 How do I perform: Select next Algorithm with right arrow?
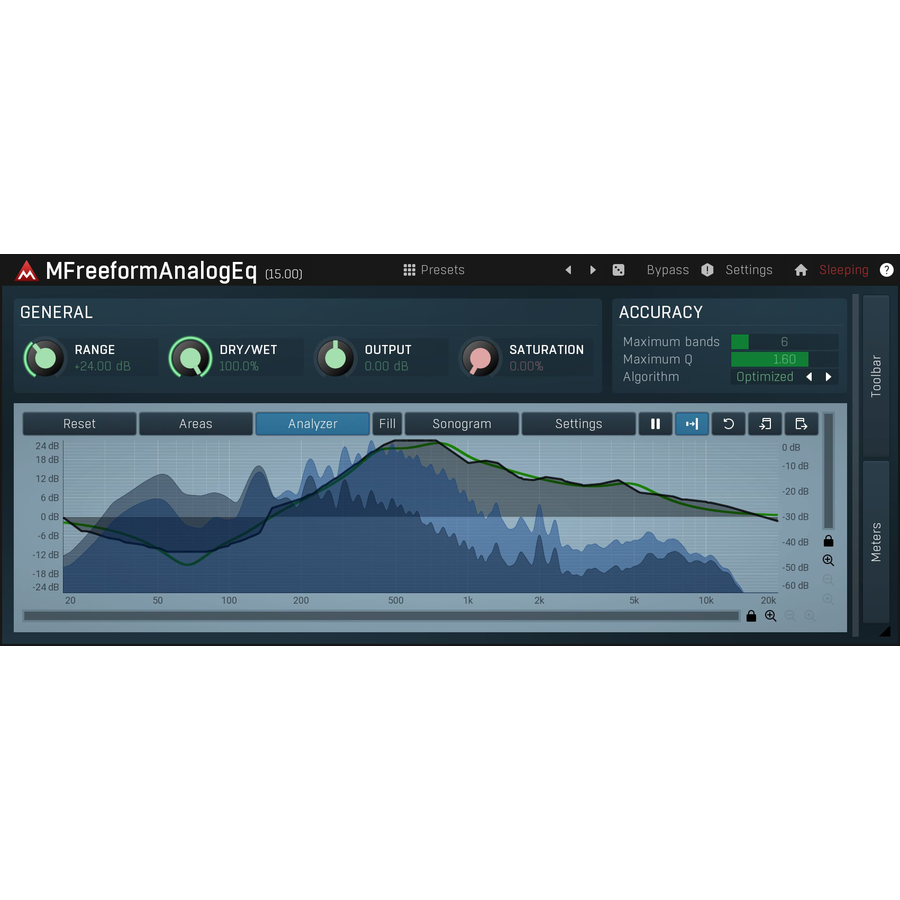[x=828, y=377]
